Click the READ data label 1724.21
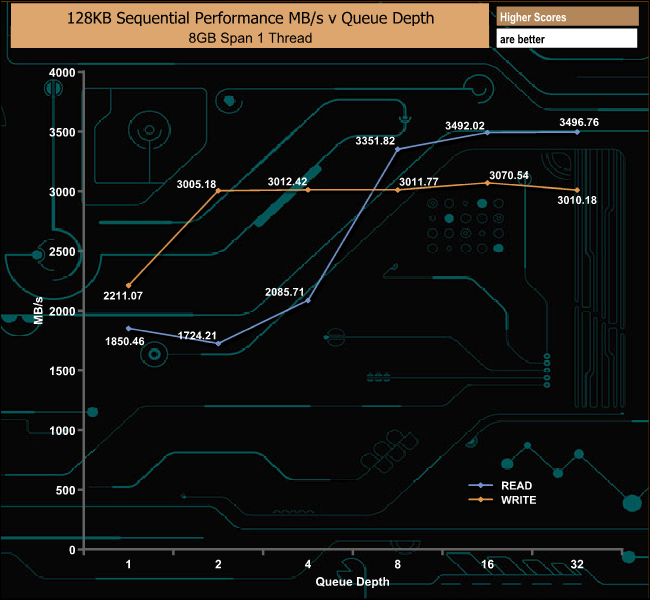The height and width of the screenshot is (600, 650). [197, 335]
